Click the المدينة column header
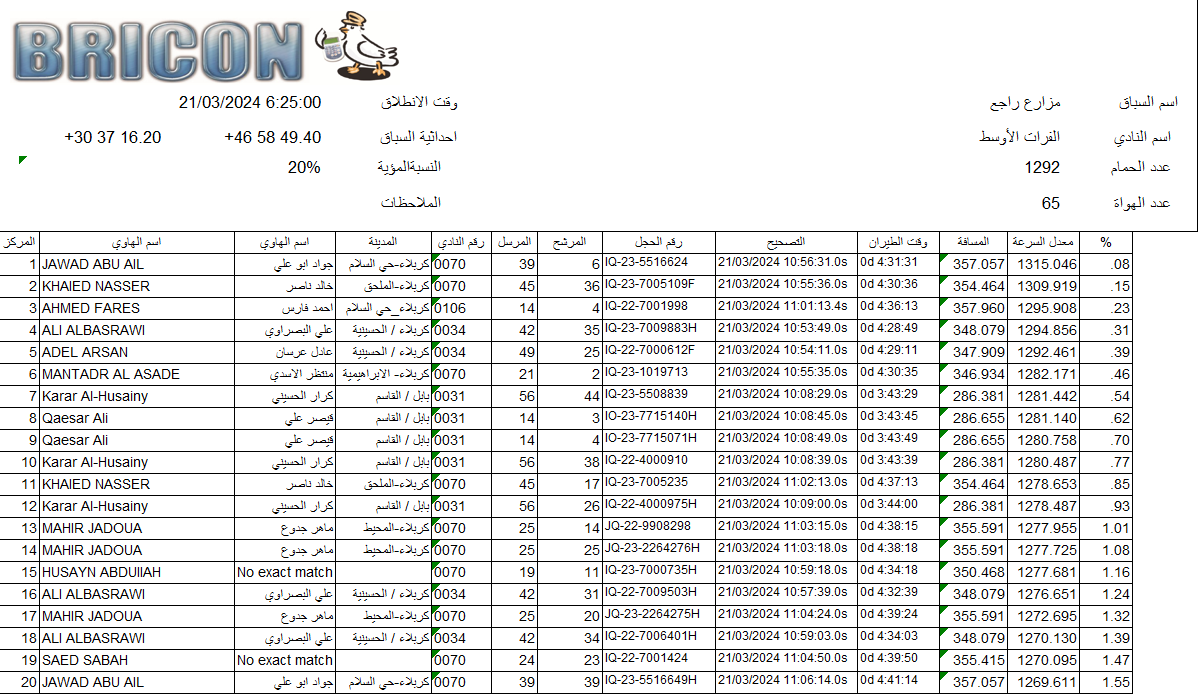 point(384,242)
